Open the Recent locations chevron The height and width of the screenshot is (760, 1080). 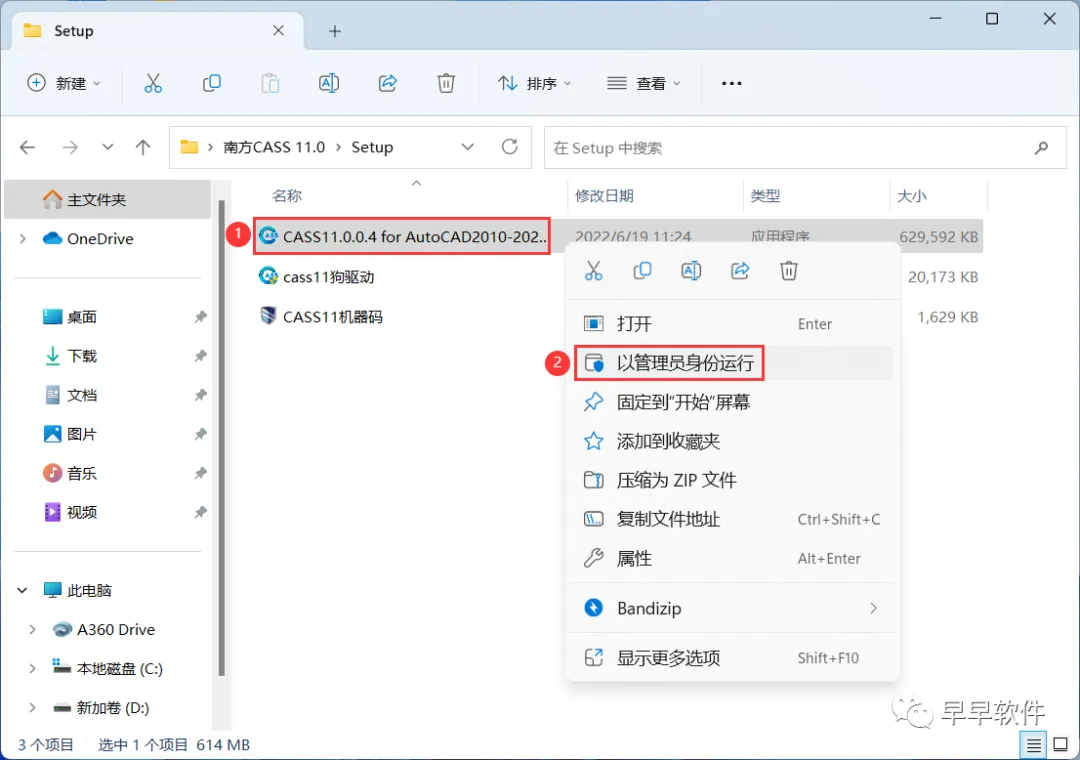click(x=107, y=147)
